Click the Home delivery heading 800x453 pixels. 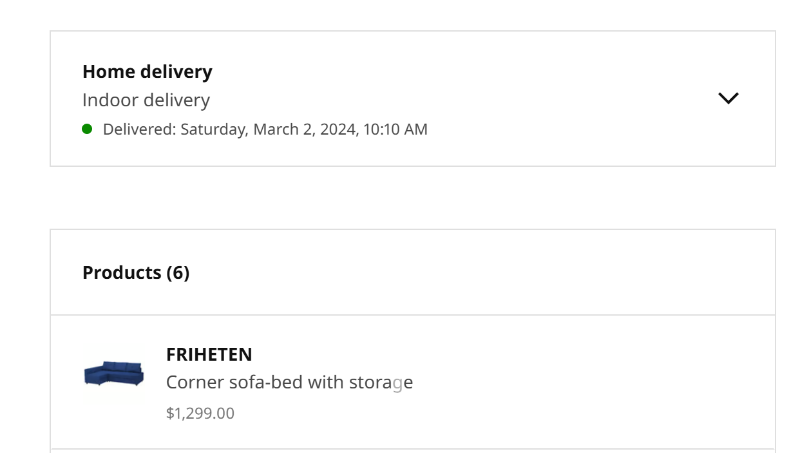point(147,72)
